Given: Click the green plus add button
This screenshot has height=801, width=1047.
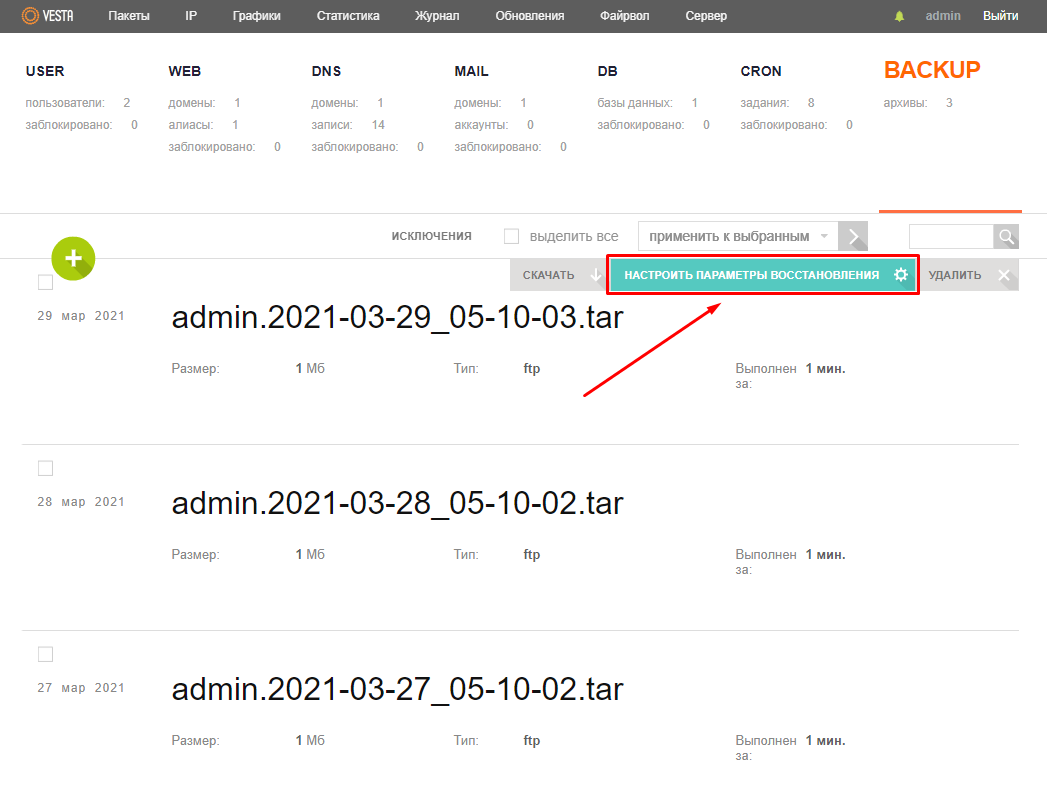Looking at the screenshot, I should [73, 258].
